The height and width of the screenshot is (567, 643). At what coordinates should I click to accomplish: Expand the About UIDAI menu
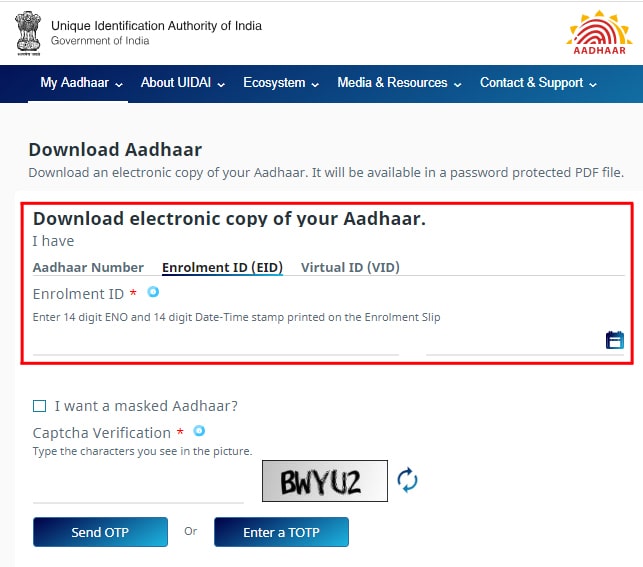coord(183,83)
